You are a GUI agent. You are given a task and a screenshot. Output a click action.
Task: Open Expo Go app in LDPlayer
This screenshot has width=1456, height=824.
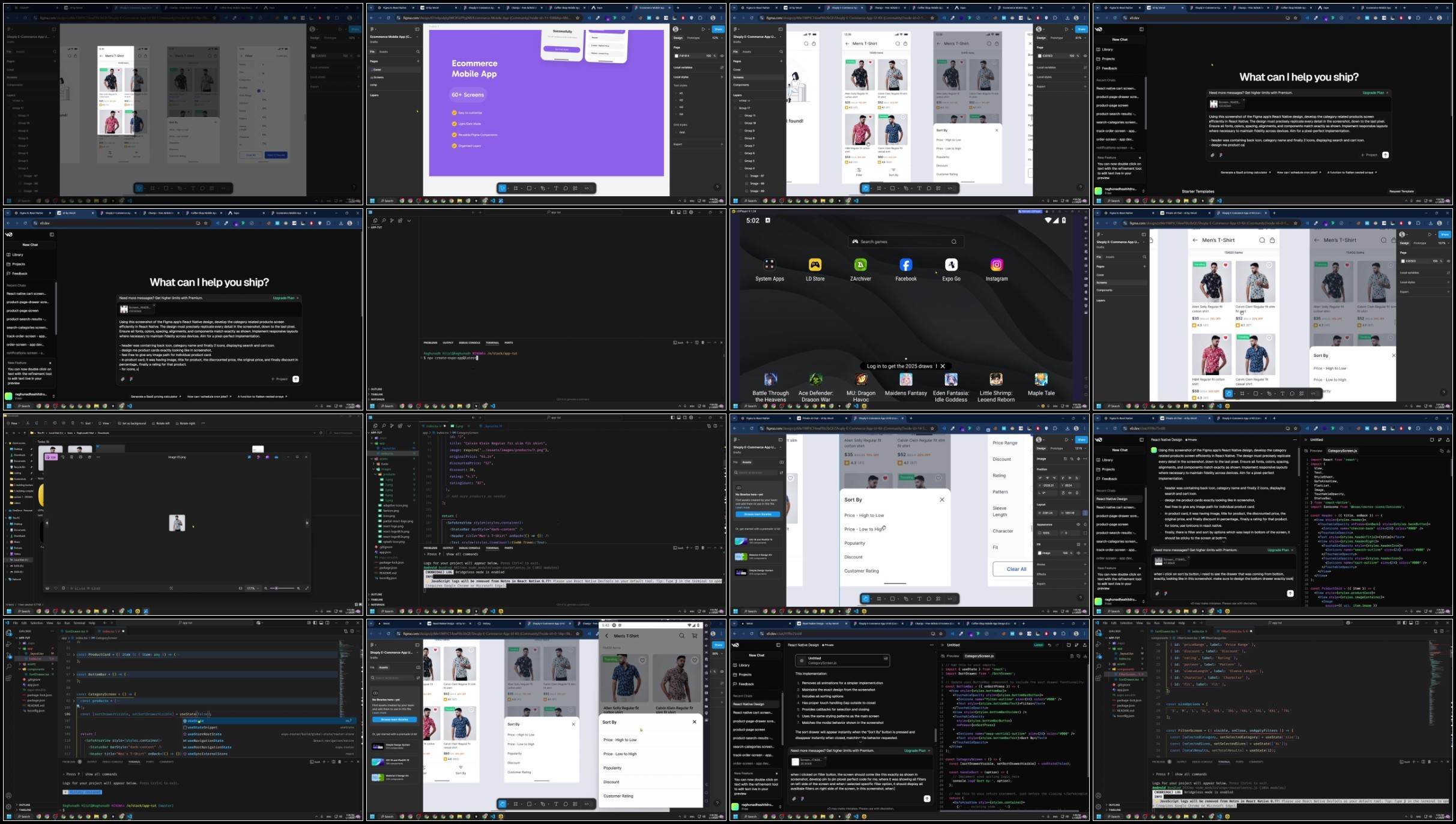(x=951, y=265)
